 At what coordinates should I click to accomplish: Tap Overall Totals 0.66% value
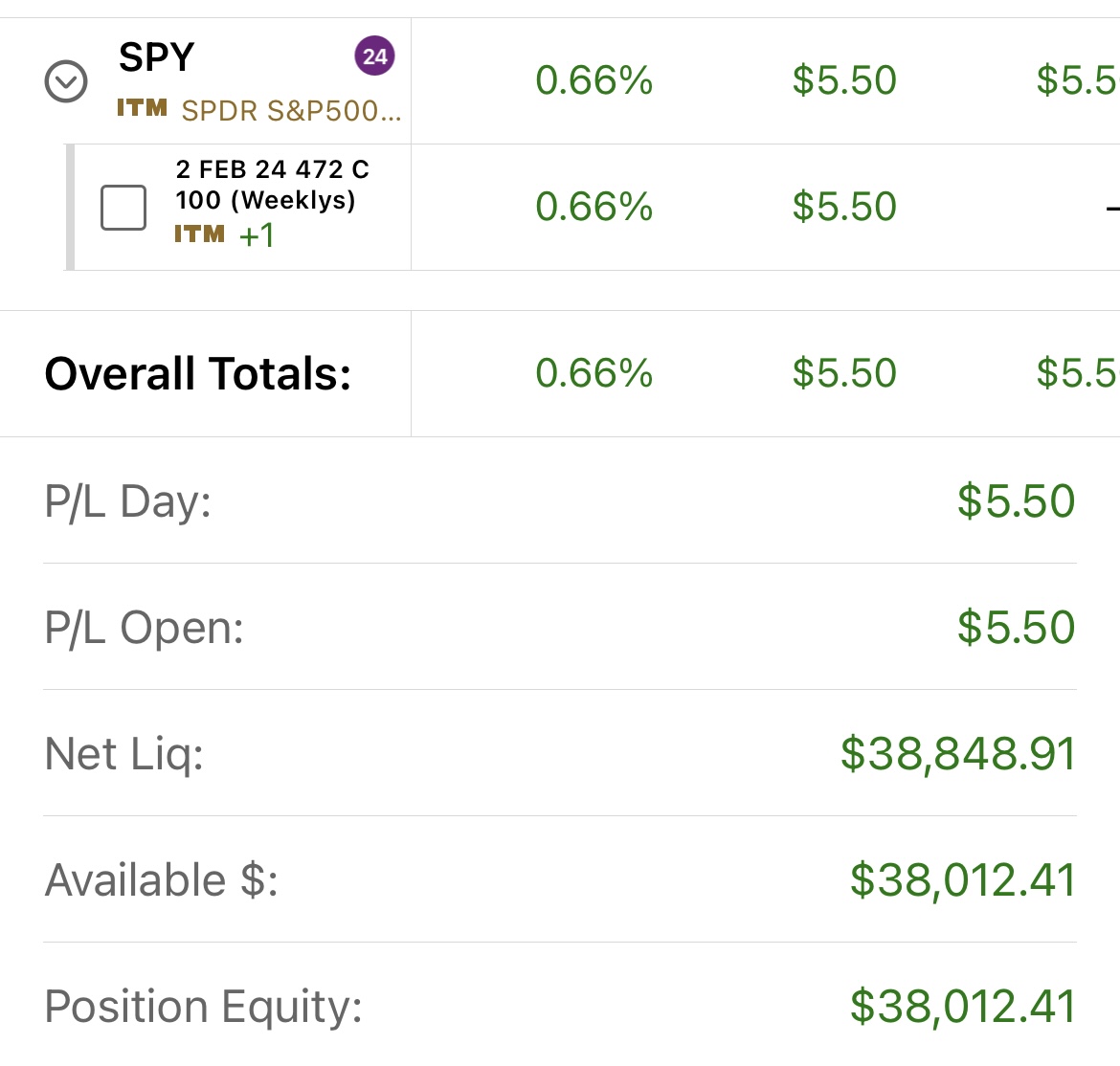tap(594, 372)
